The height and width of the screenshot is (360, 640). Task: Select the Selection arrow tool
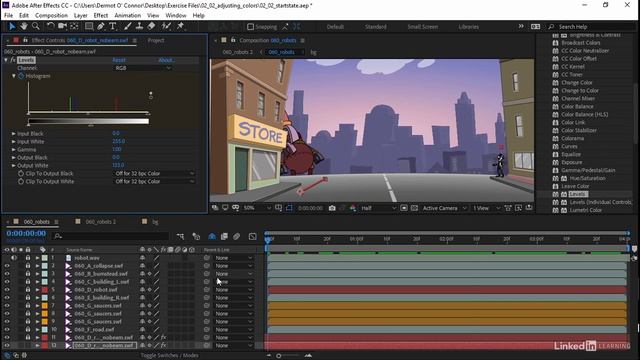tap(12, 26)
